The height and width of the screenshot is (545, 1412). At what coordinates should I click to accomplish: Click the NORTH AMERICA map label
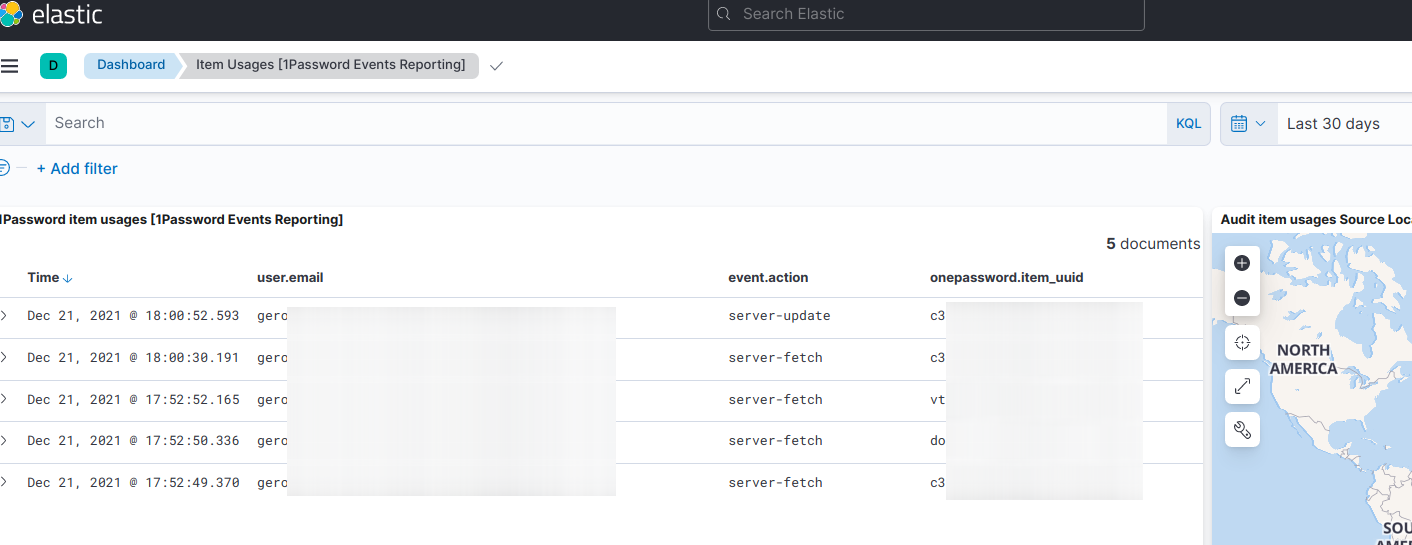(x=1303, y=359)
